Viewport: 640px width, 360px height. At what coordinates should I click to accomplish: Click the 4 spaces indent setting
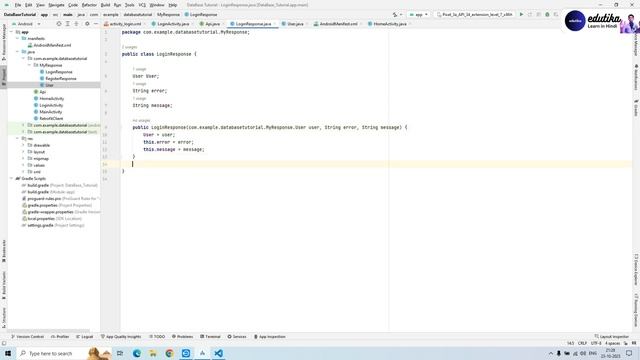click(612, 343)
